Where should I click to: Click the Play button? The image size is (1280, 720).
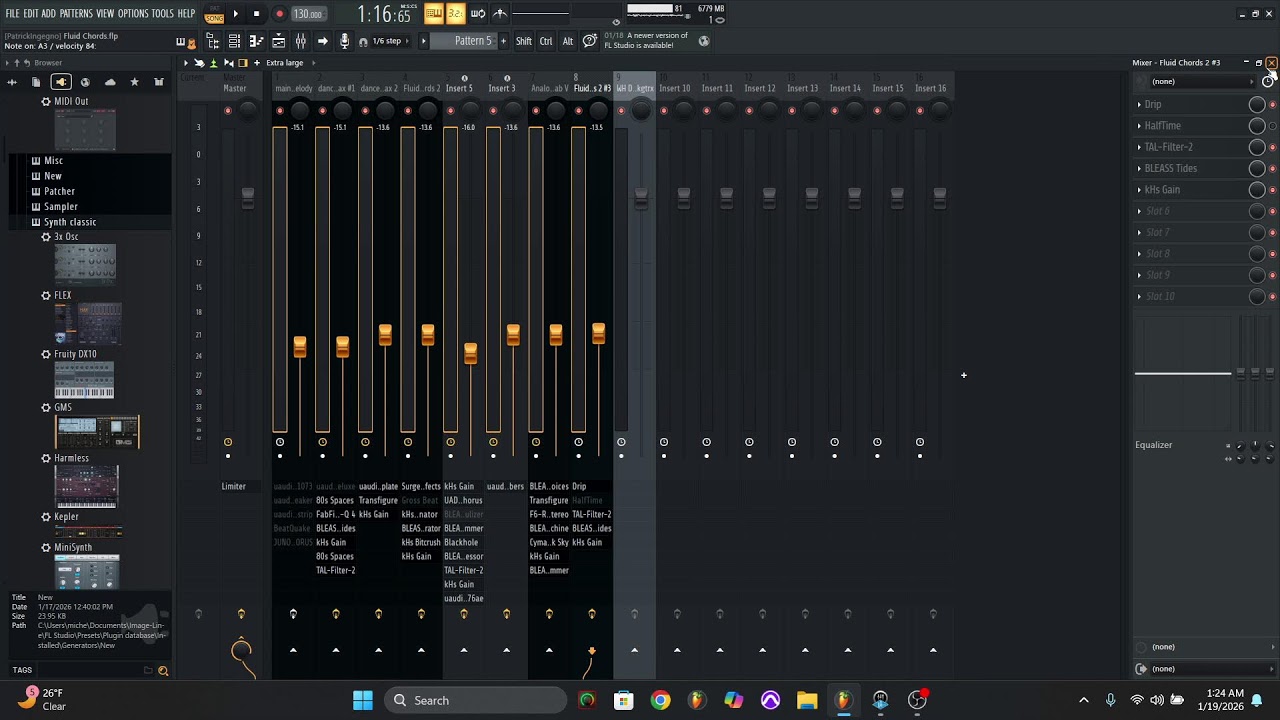click(x=235, y=14)
